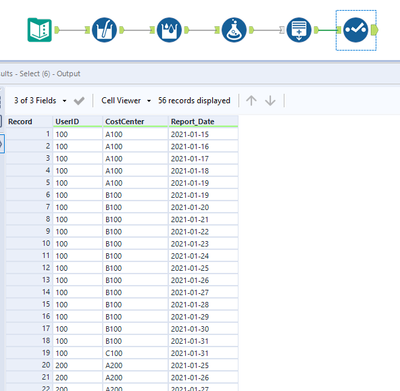Screen dimensions: 400x391
Task: Select the Multi-Row Formula tool icon
Action: point(169,30)
